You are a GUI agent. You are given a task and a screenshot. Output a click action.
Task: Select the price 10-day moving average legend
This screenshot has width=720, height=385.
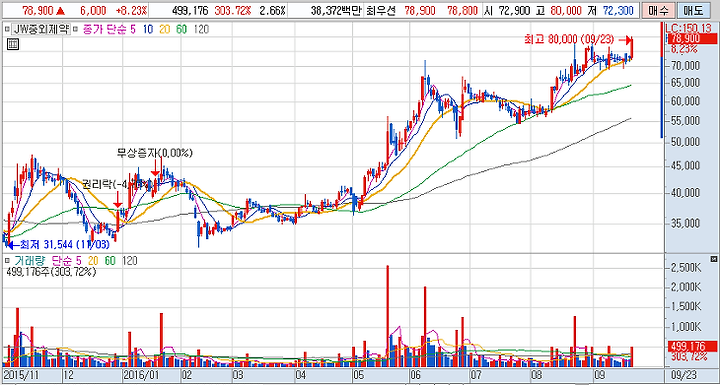[x=148, y=30]
